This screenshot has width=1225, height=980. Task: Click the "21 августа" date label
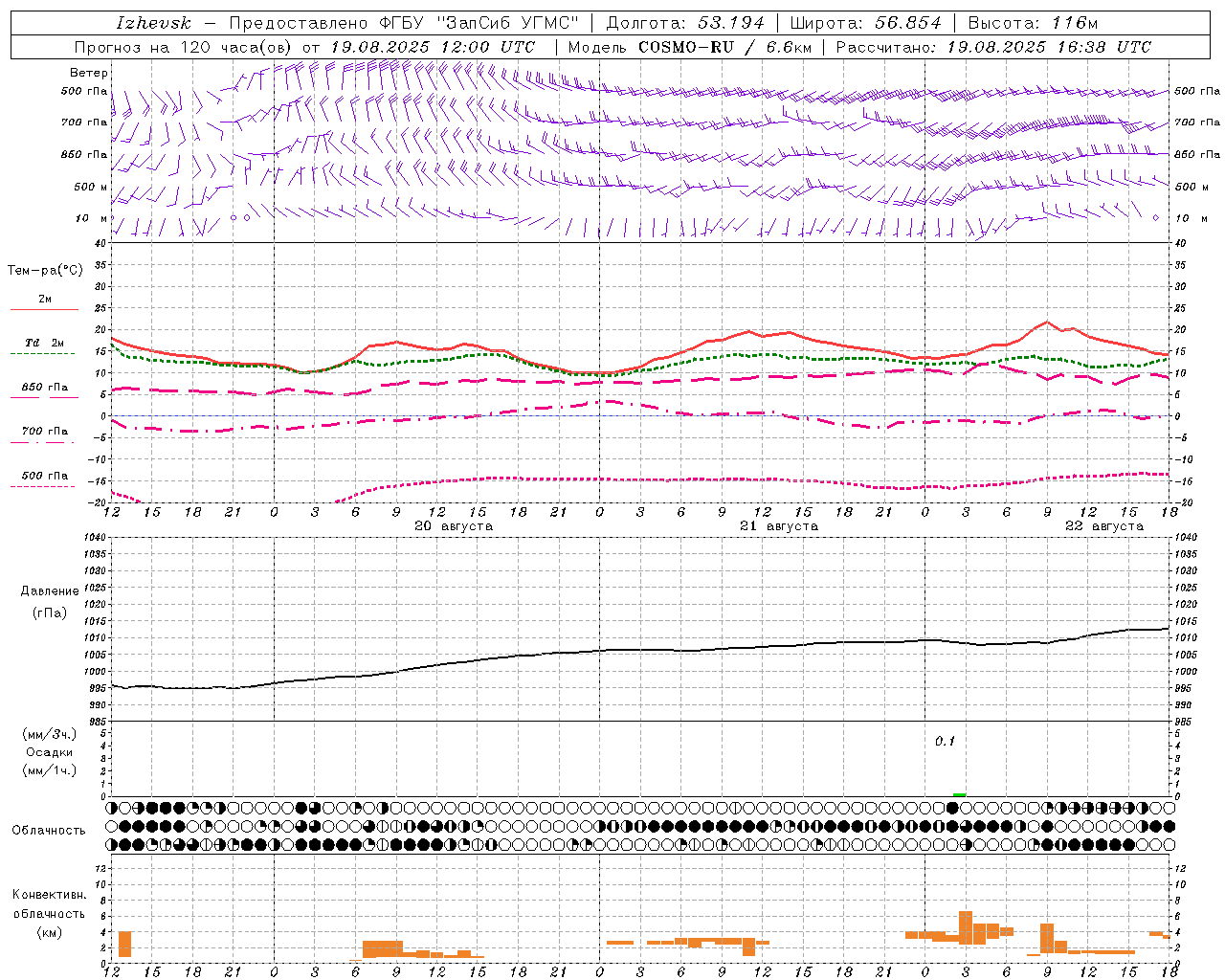779,526
